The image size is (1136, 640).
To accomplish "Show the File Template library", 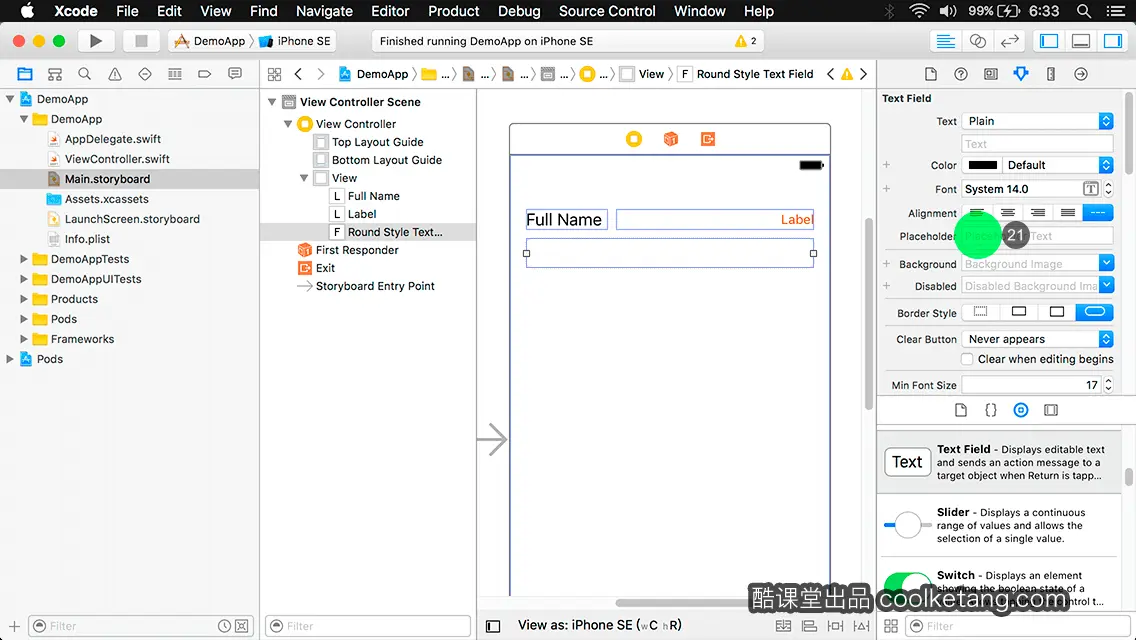I will [961, 410].
